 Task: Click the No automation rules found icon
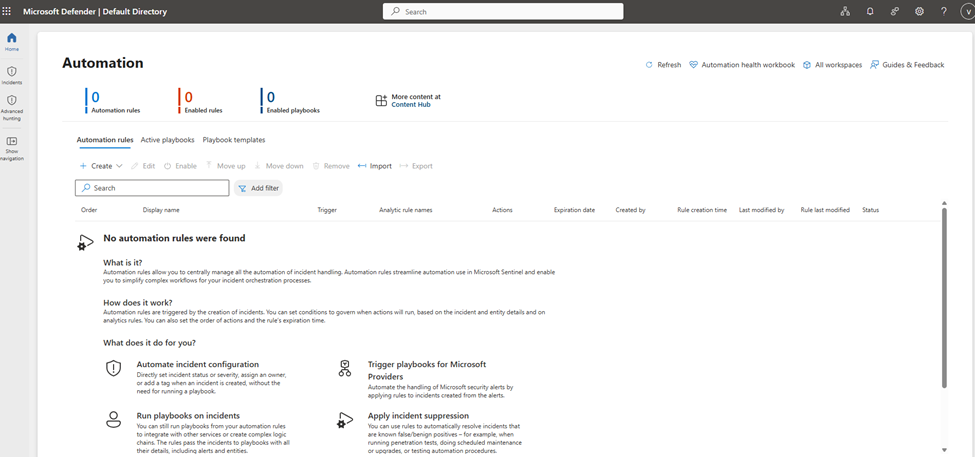(85, 242)
